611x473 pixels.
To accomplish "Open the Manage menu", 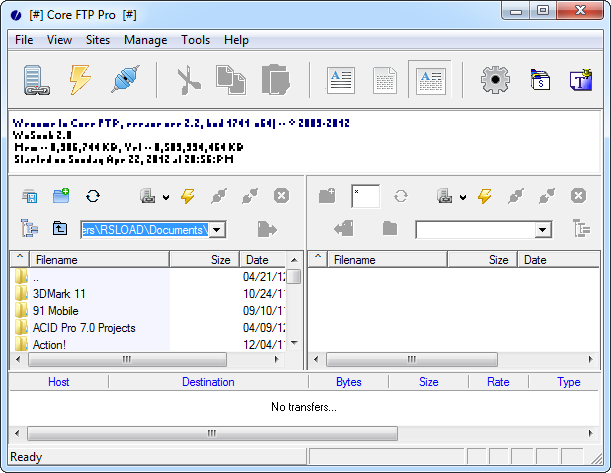I will 145,40.
